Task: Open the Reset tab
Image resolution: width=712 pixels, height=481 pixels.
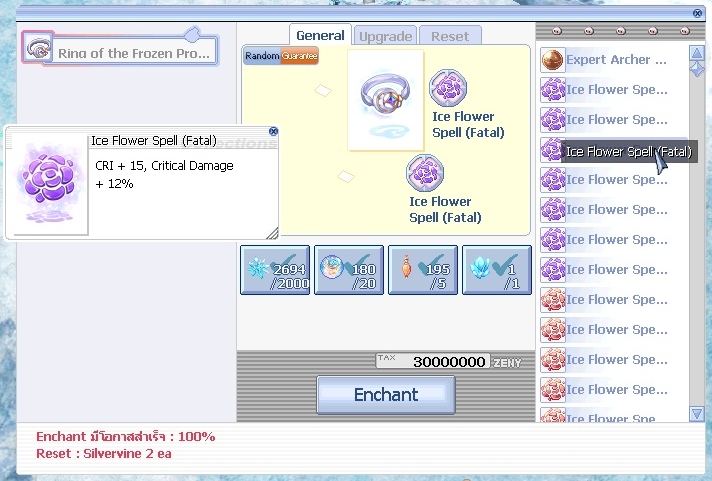Action: [449, 36]
